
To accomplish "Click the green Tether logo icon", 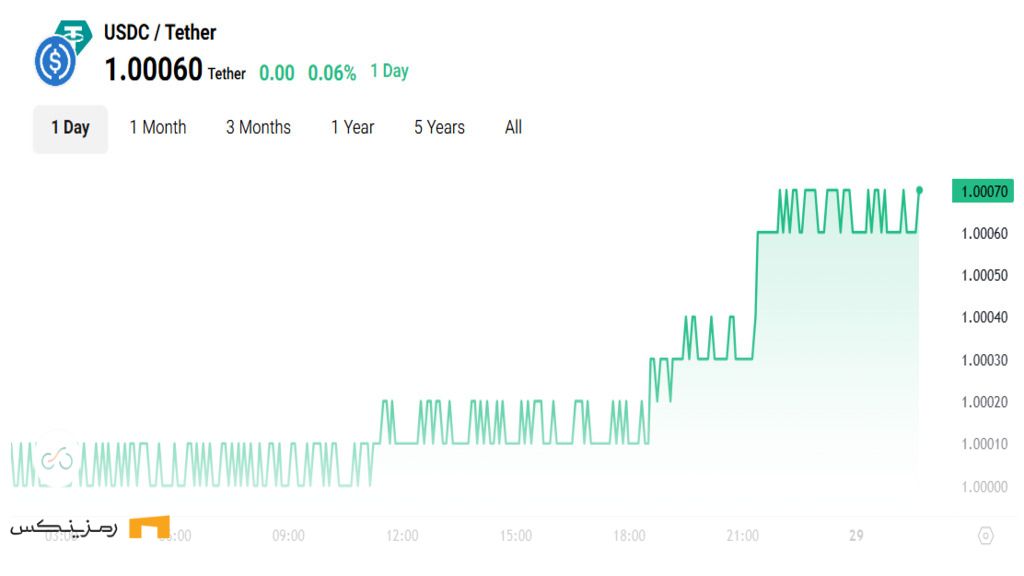I will point(74,34).
